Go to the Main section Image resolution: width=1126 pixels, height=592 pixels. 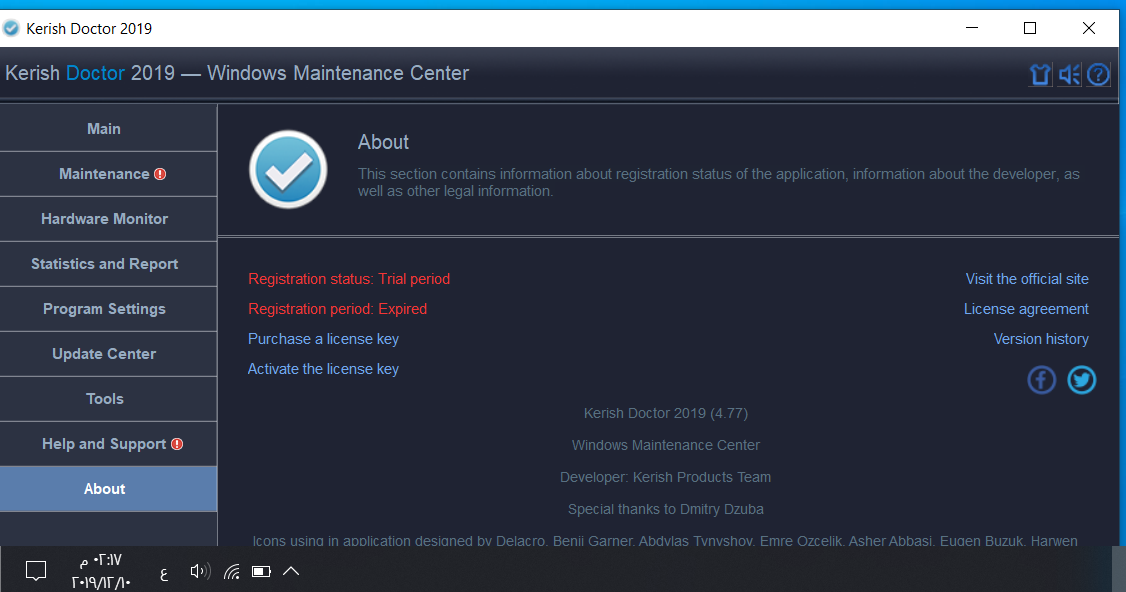coord(108,129)
